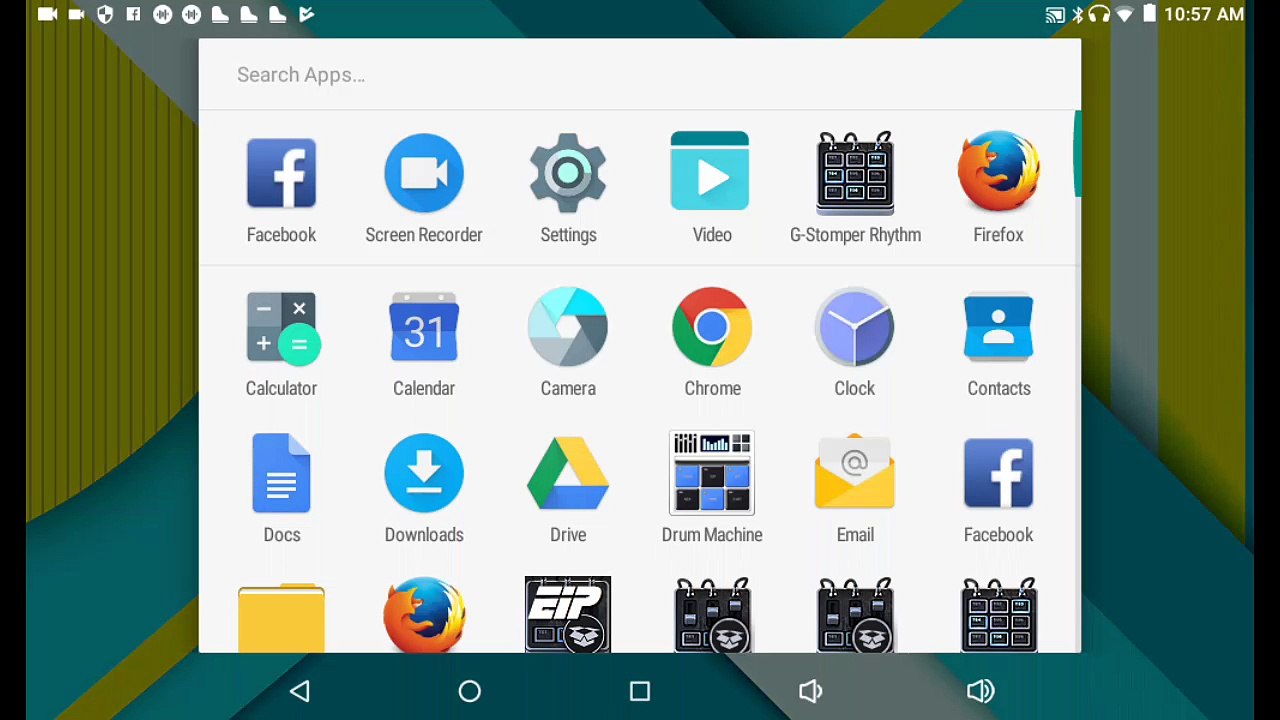Screen dimensions: 1280x720
Task: Tap the Back navigation button
Action: tap(300, 691)
